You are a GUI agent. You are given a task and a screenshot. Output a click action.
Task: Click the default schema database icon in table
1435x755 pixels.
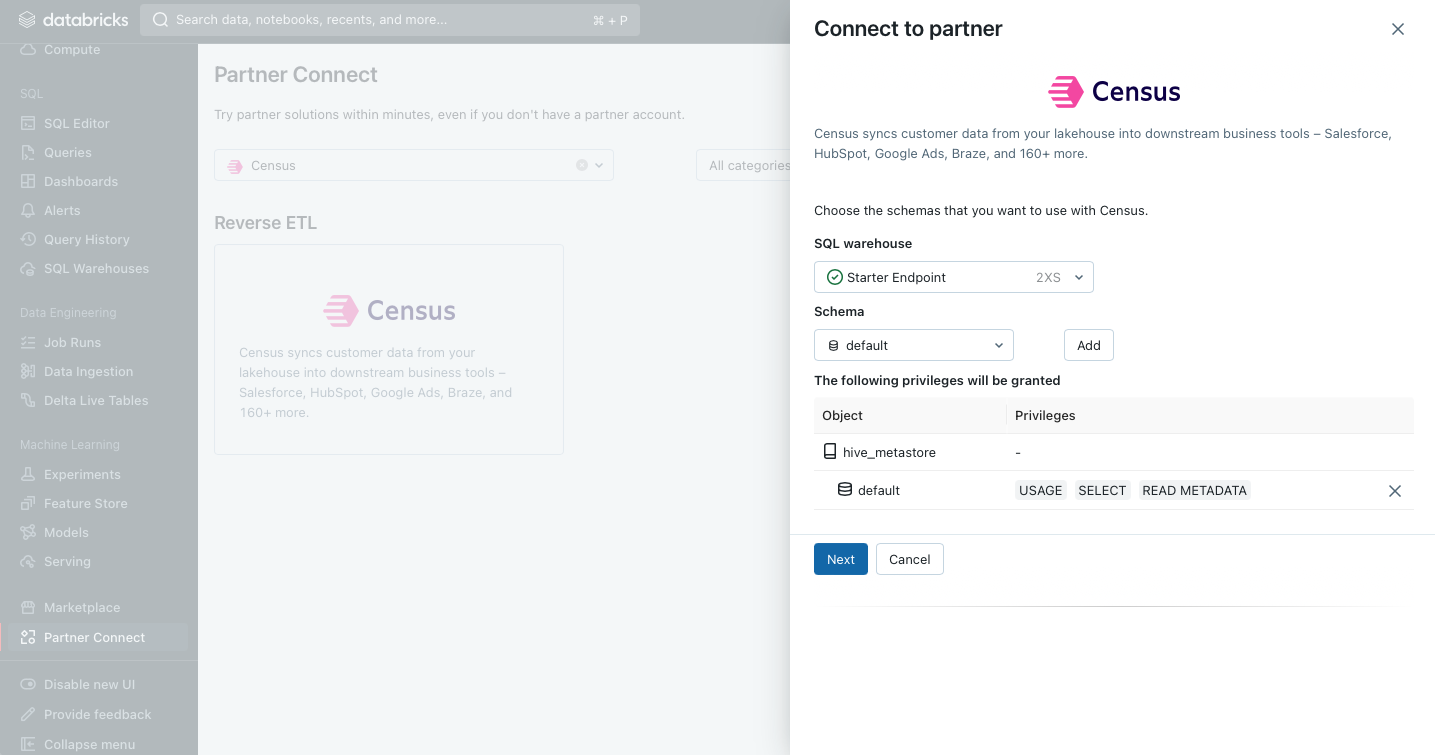tap(845, 490)
